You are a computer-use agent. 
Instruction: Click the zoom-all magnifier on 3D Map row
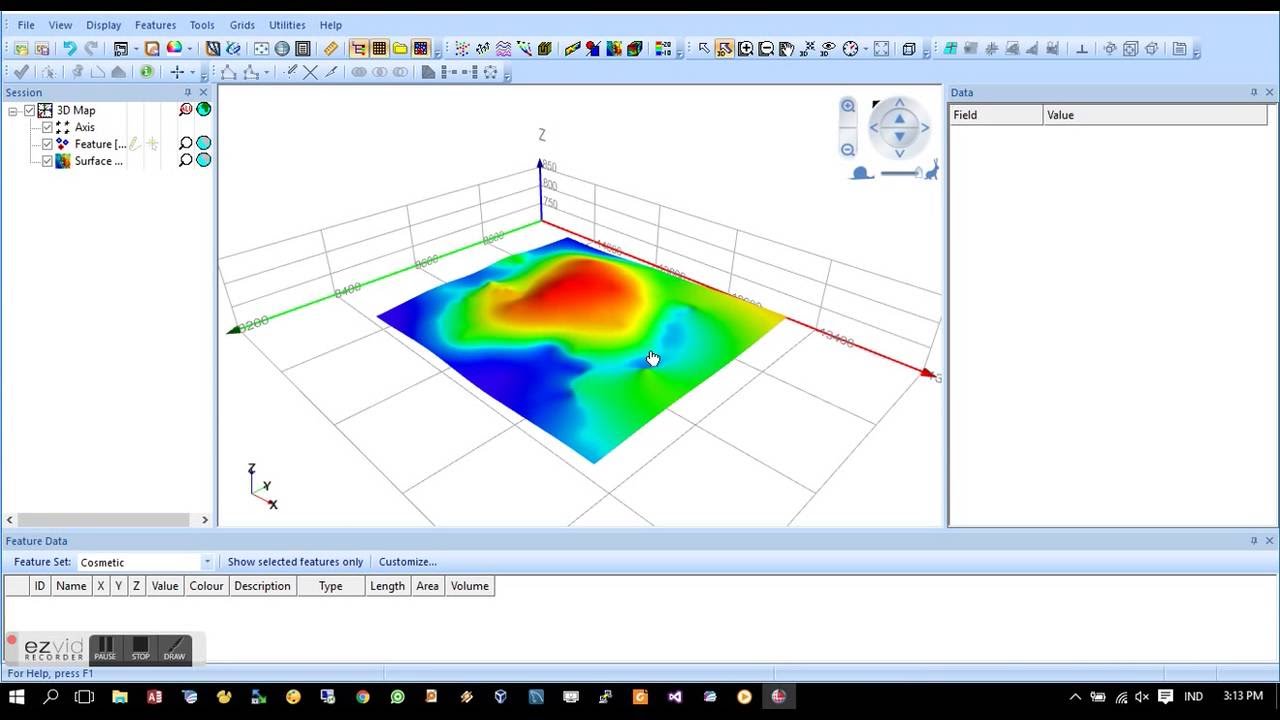pos(186,110)
